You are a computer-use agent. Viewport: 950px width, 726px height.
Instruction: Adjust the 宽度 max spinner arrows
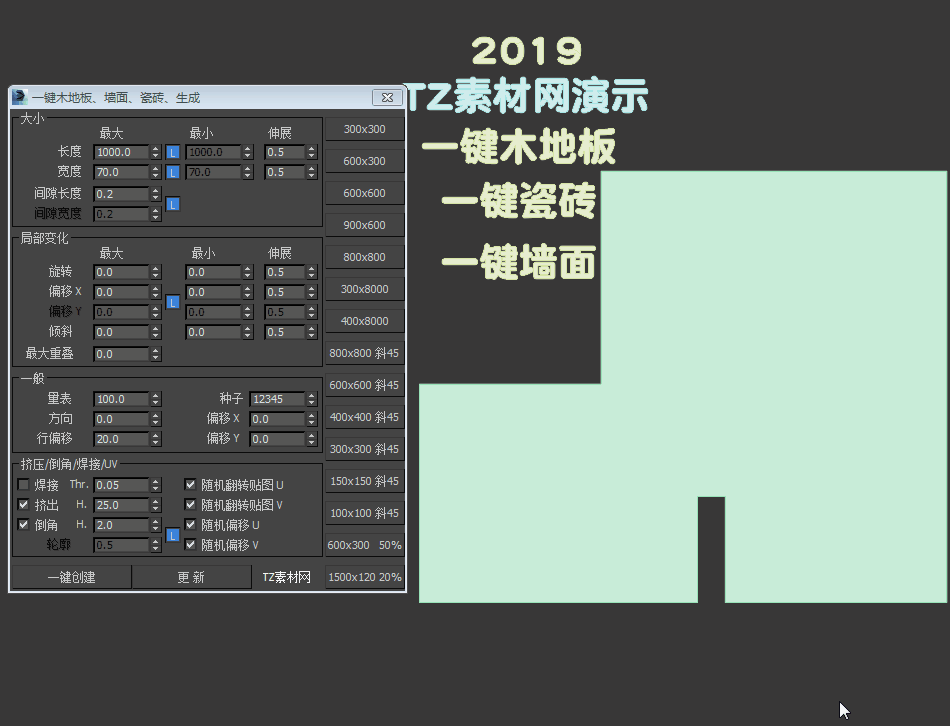[x=156, y=172]
